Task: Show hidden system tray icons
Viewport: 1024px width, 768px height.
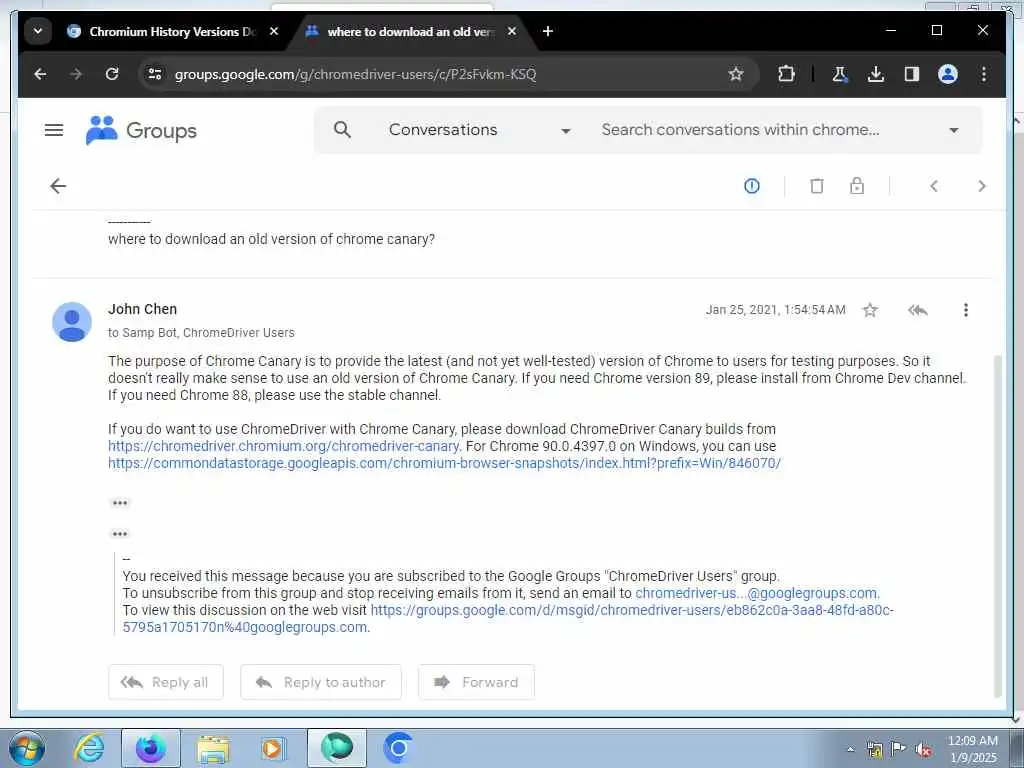Action: (x=850, y=750)
